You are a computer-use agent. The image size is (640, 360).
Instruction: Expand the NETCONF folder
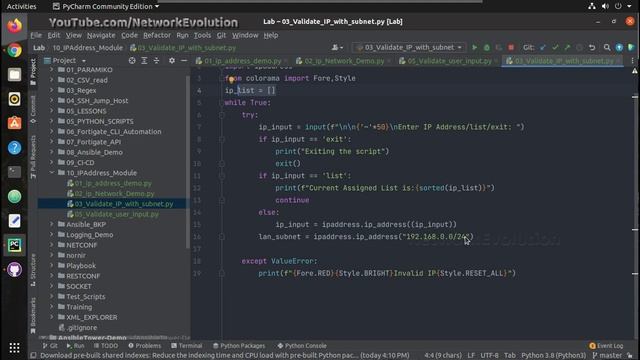[52, 245]
